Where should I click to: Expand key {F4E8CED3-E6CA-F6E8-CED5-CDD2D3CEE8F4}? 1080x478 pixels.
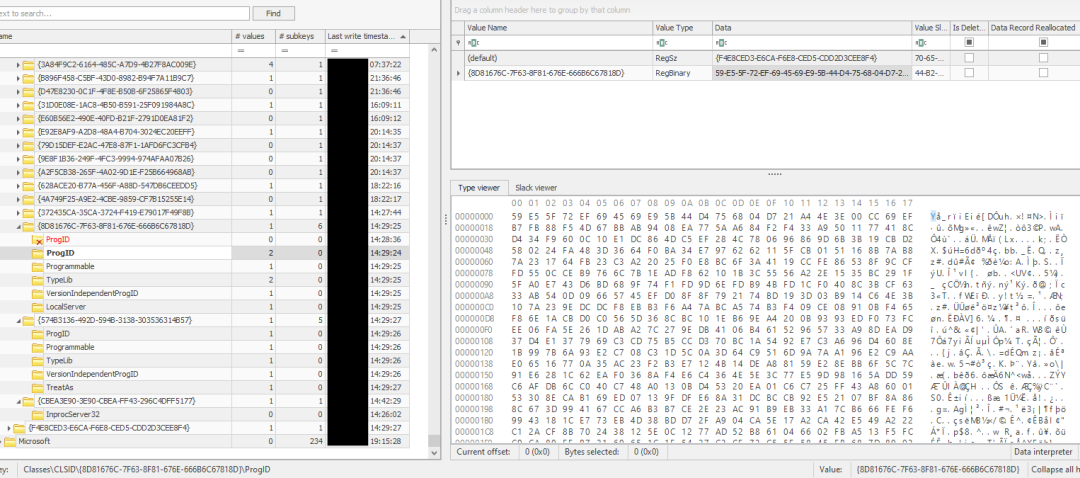click(x=9, y=428)
